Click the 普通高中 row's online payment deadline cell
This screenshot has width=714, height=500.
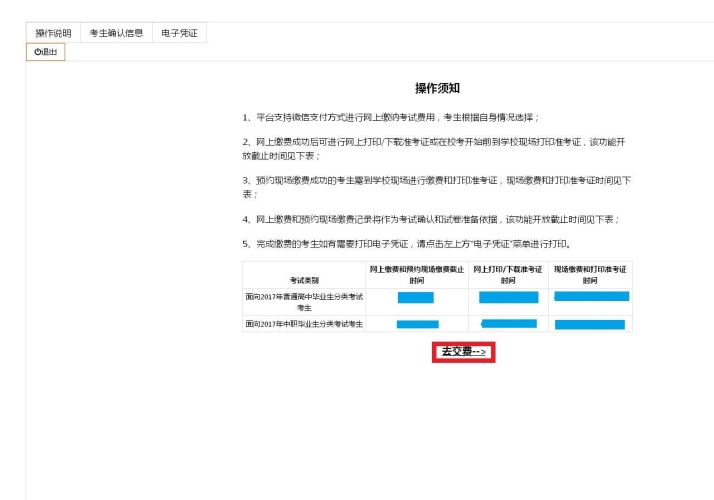(416, 298)
